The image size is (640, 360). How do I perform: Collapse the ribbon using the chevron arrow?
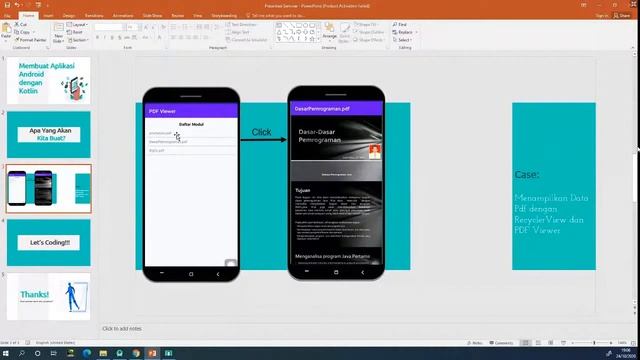tap(633, 48)
